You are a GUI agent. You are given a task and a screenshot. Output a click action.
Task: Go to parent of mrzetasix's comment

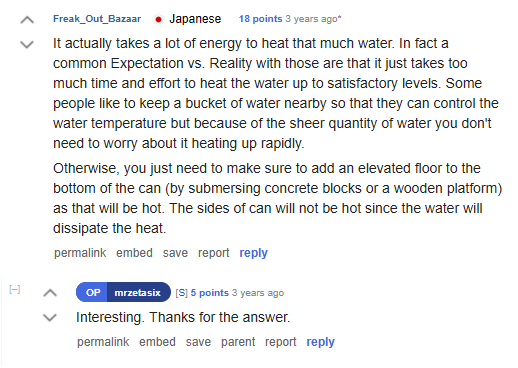(238, 342)
